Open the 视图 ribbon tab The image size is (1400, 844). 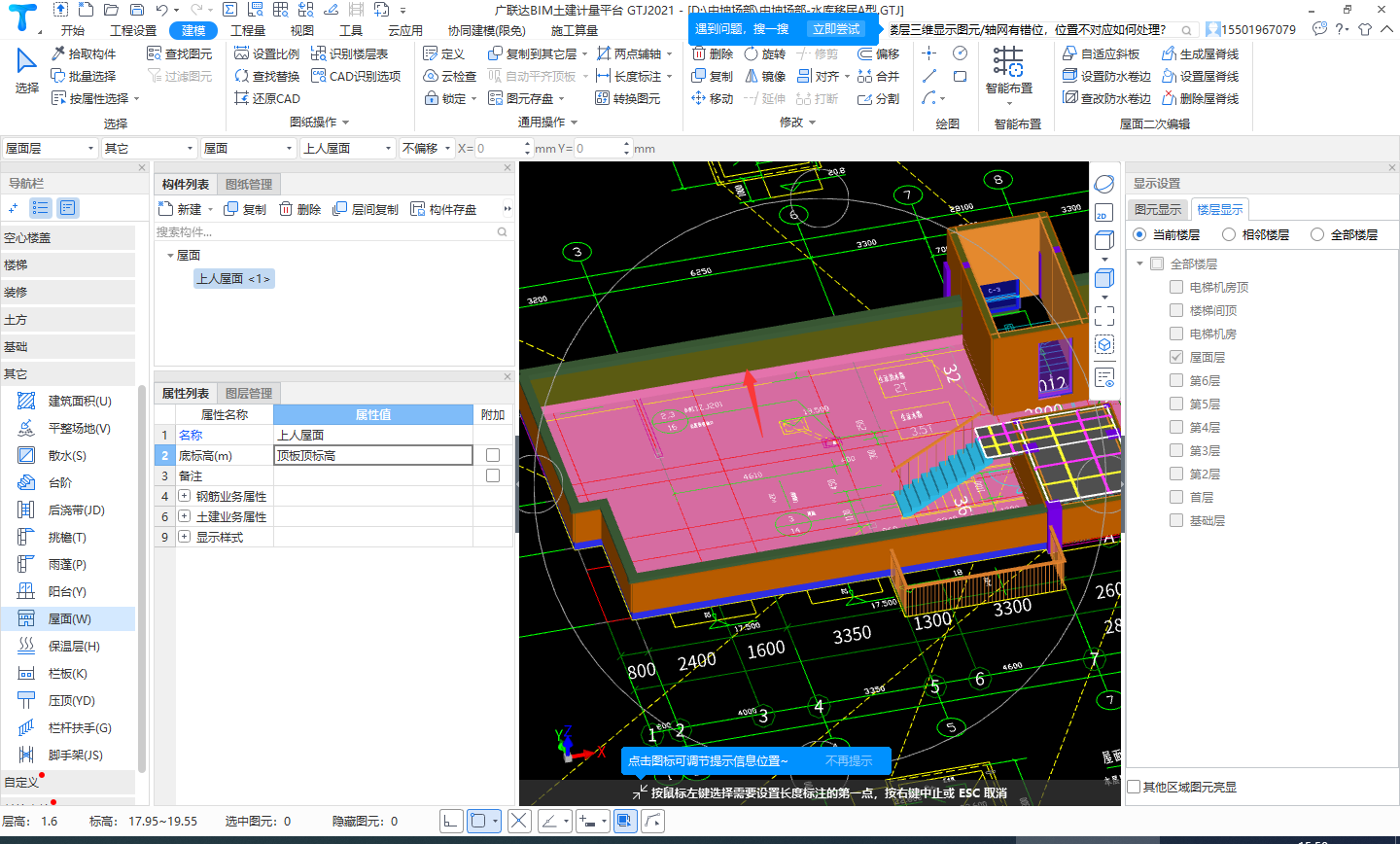pyautogui.click(x=302, y=30)
